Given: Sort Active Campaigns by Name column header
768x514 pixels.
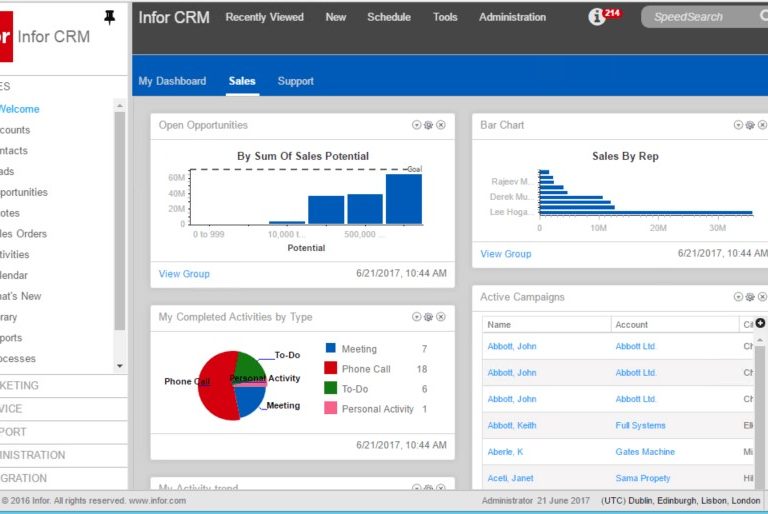Looking at the screenshot, I should pyautogui.click(x=547, y=324).
